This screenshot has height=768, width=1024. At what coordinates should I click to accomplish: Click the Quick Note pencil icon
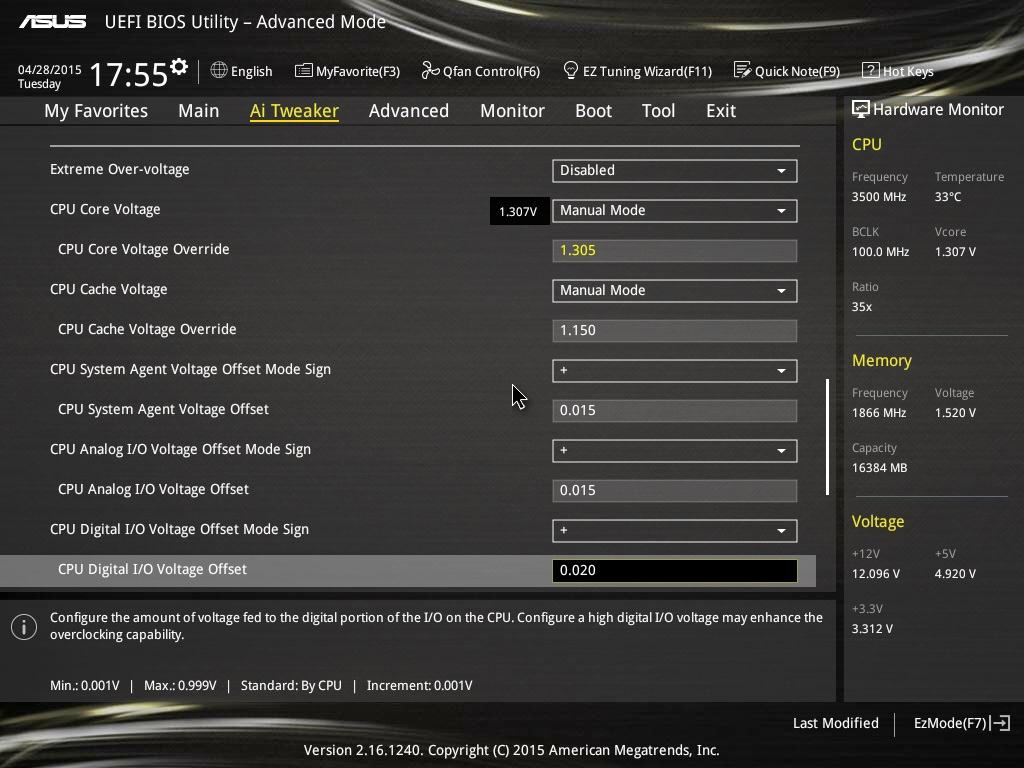(742, 70)
